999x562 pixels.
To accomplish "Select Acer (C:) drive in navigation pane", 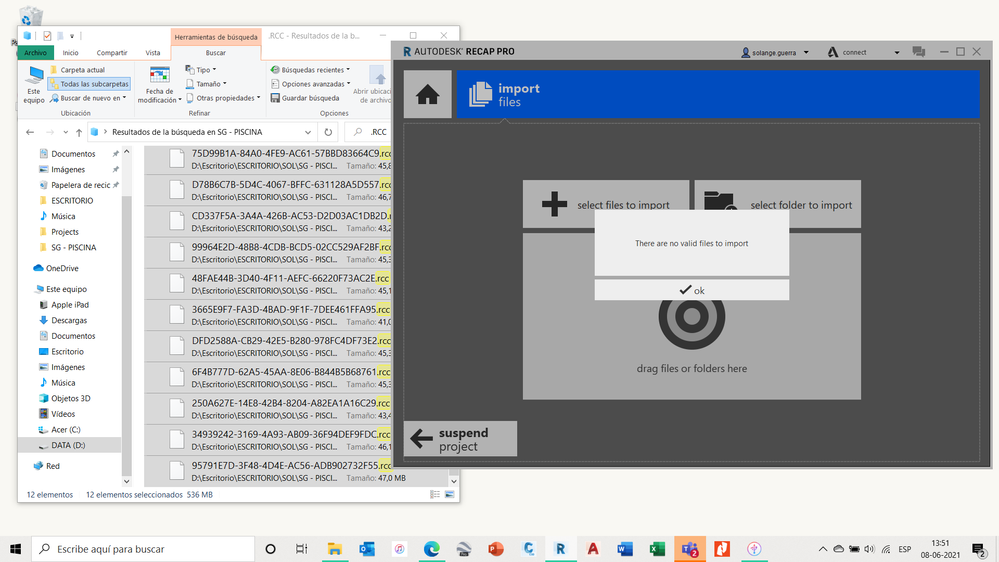I will [x=66, y=429].
